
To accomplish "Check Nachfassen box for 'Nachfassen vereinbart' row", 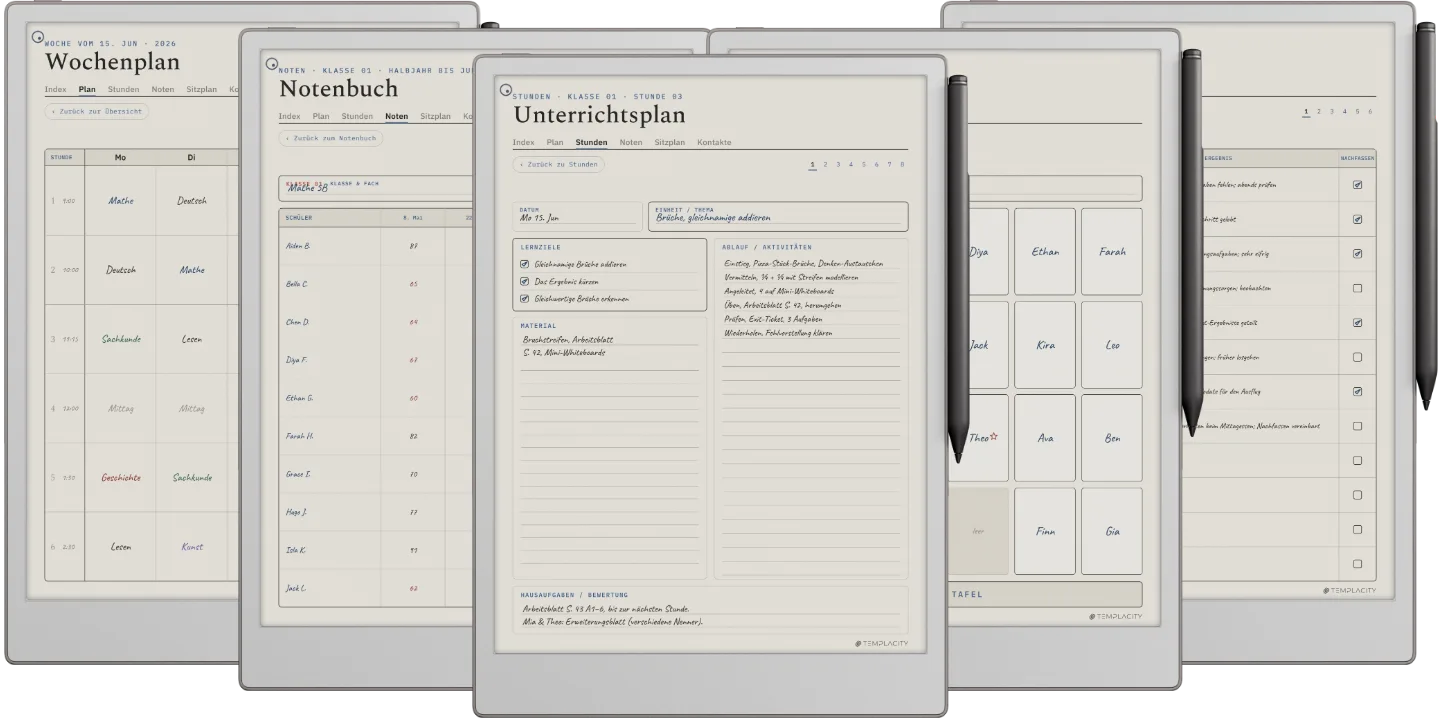I will [x=1357, y=426].
